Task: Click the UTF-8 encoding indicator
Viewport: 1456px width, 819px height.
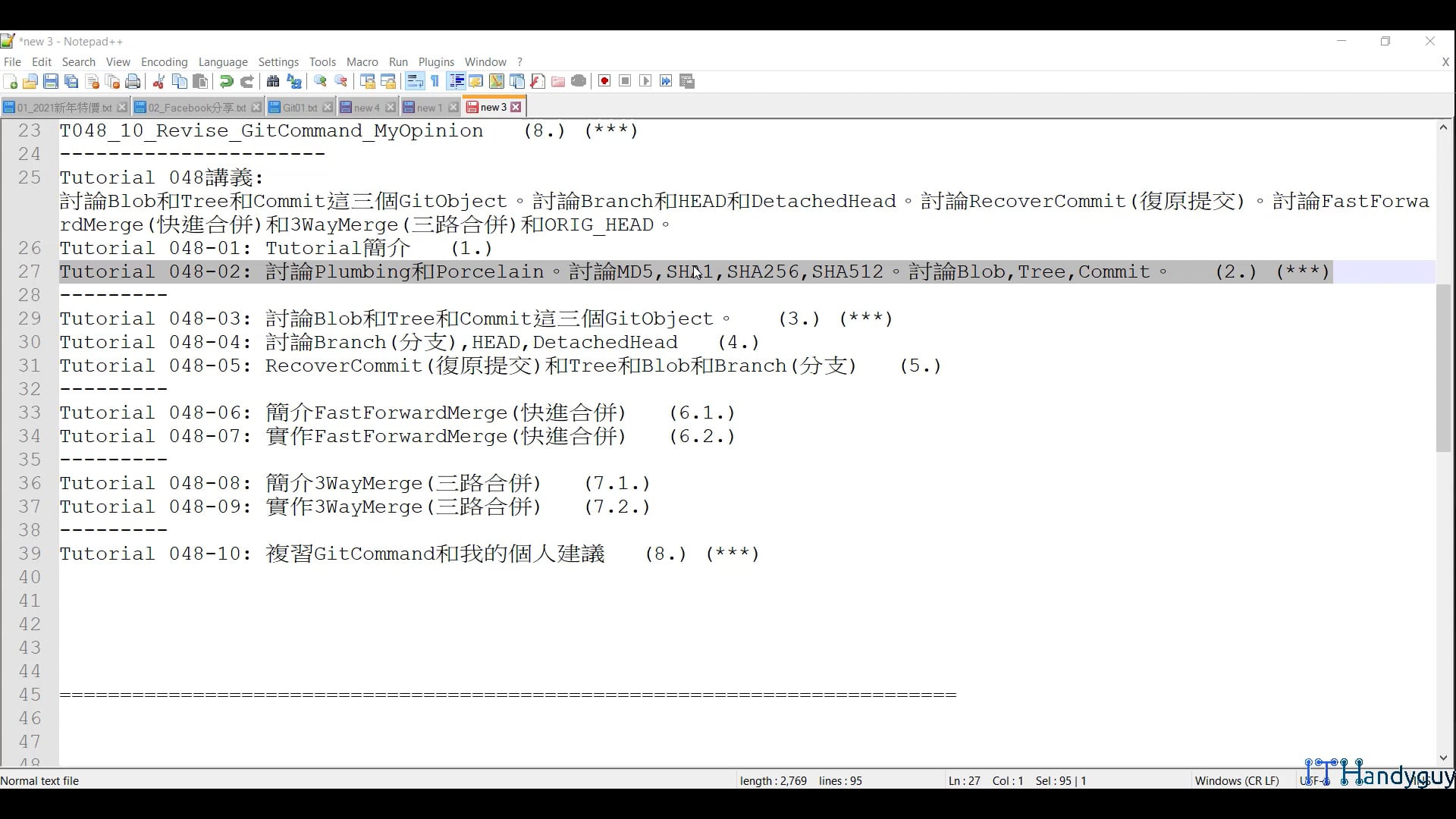Action: (x=1314, y=780)
